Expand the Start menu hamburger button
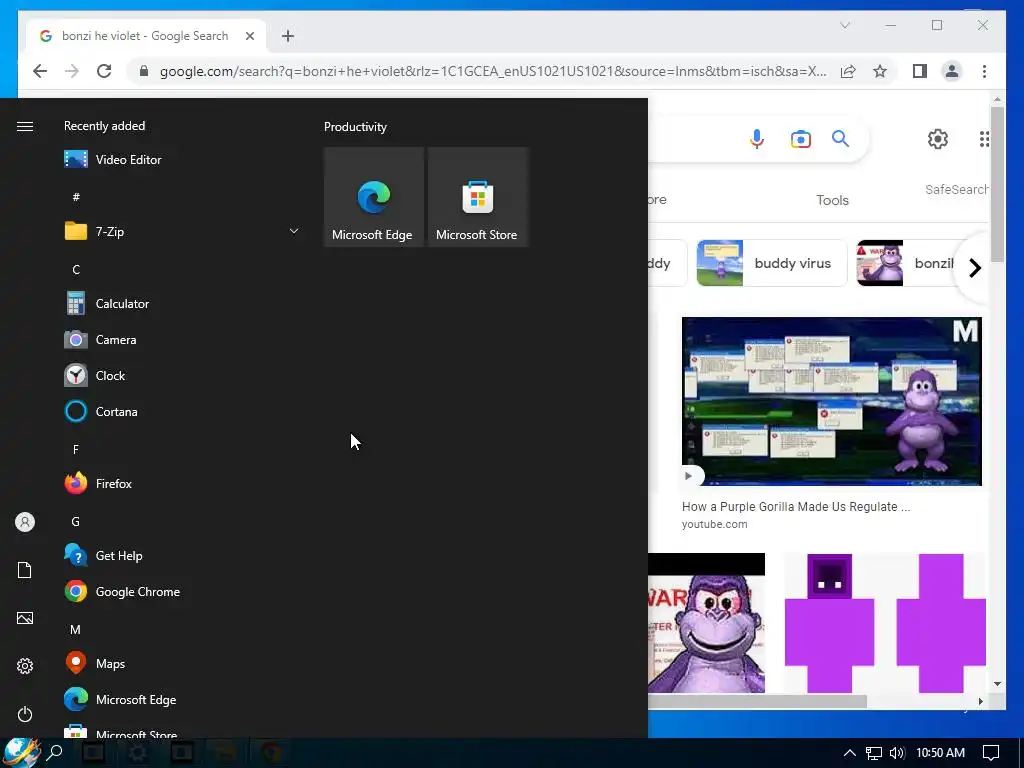Screen dimensions: 1024x768 pyautogui.click(x=25, y=126)
